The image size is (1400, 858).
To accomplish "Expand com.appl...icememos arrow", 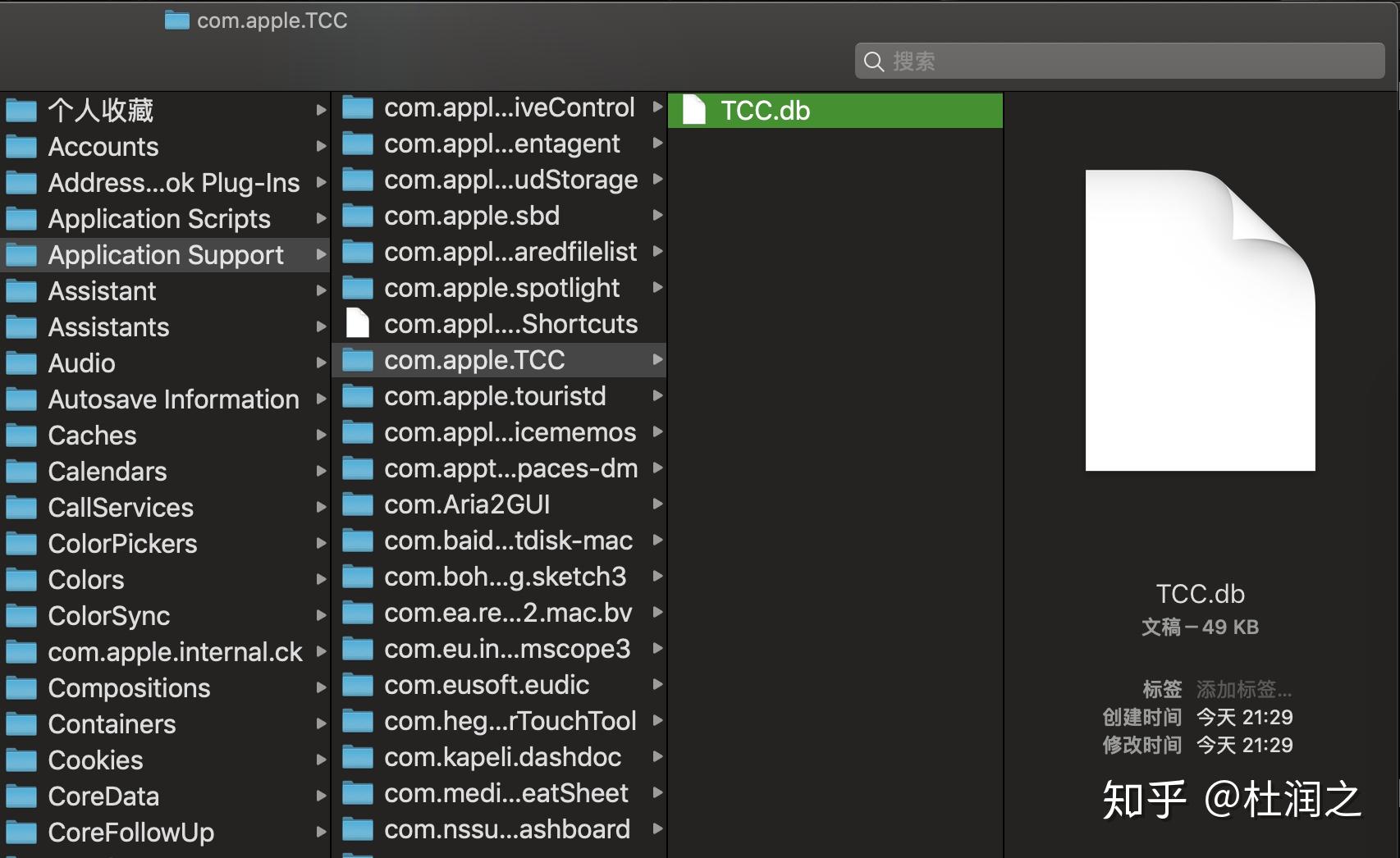I will click(657, 431).
